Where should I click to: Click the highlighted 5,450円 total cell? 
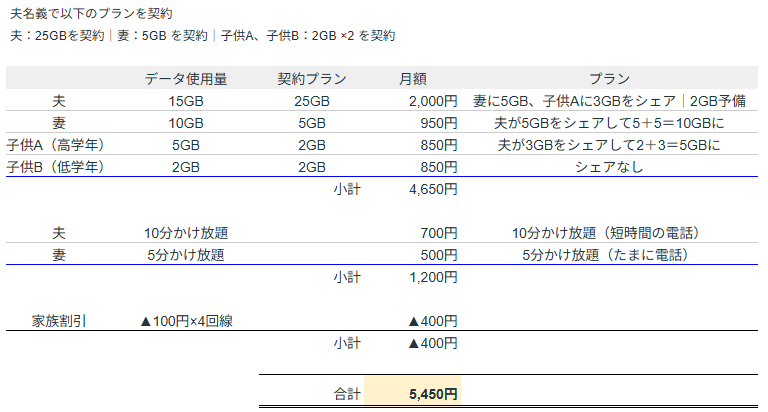[x=432, y=394]
